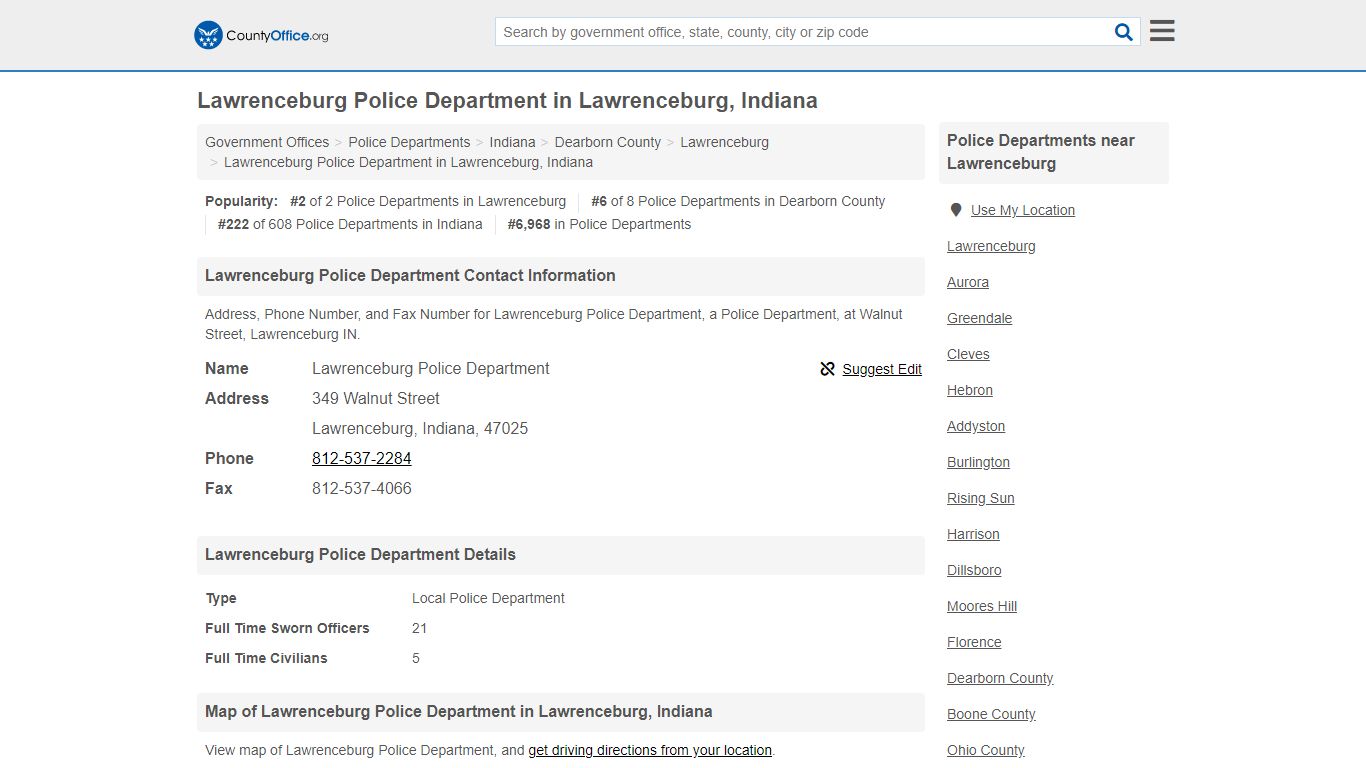Click Use My Location link

[1023, 210]
